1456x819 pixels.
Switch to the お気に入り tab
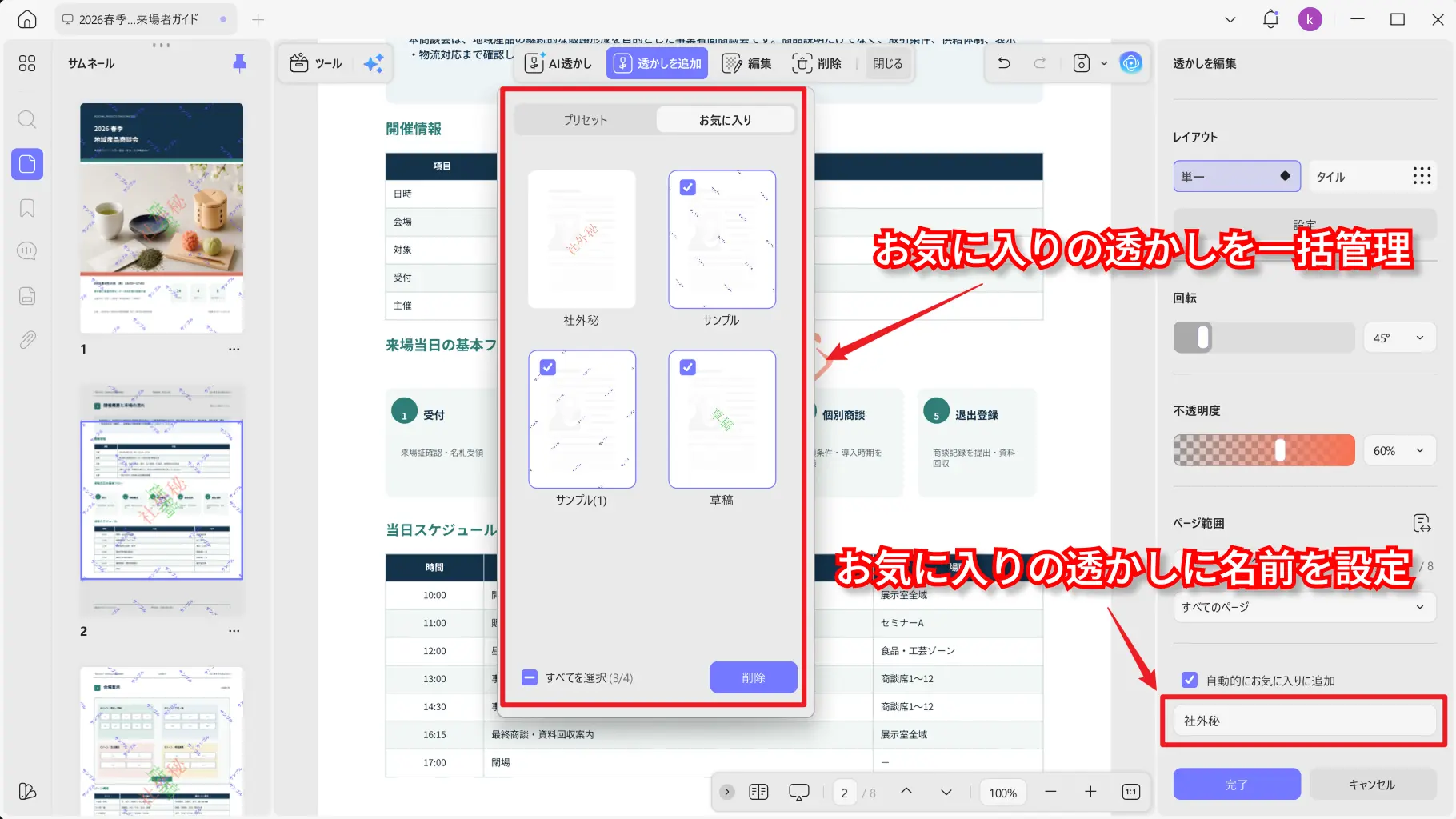[726, 120]
